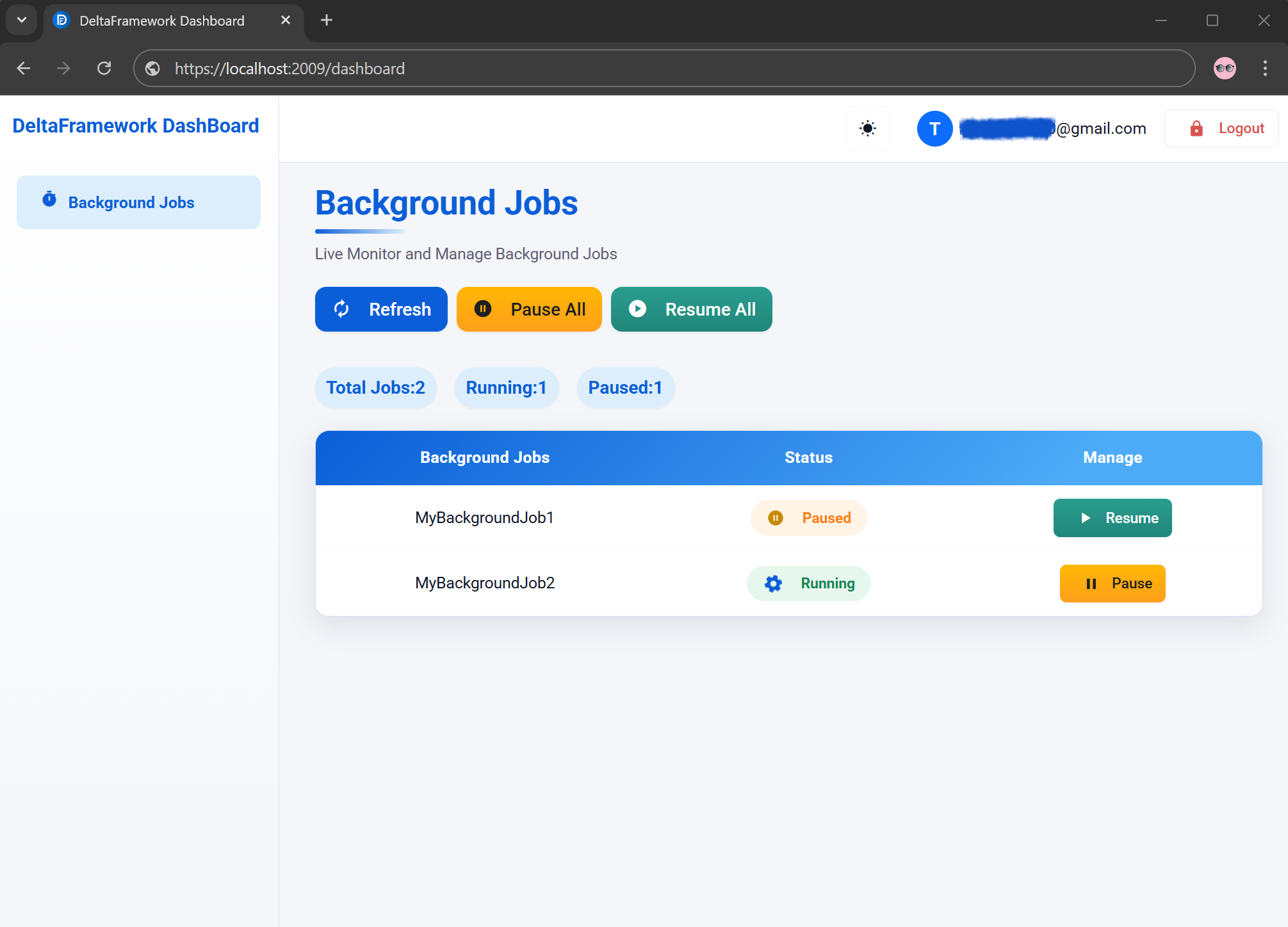
Task: Click the red lock icon on Logout
Action: coord(1196,129)
